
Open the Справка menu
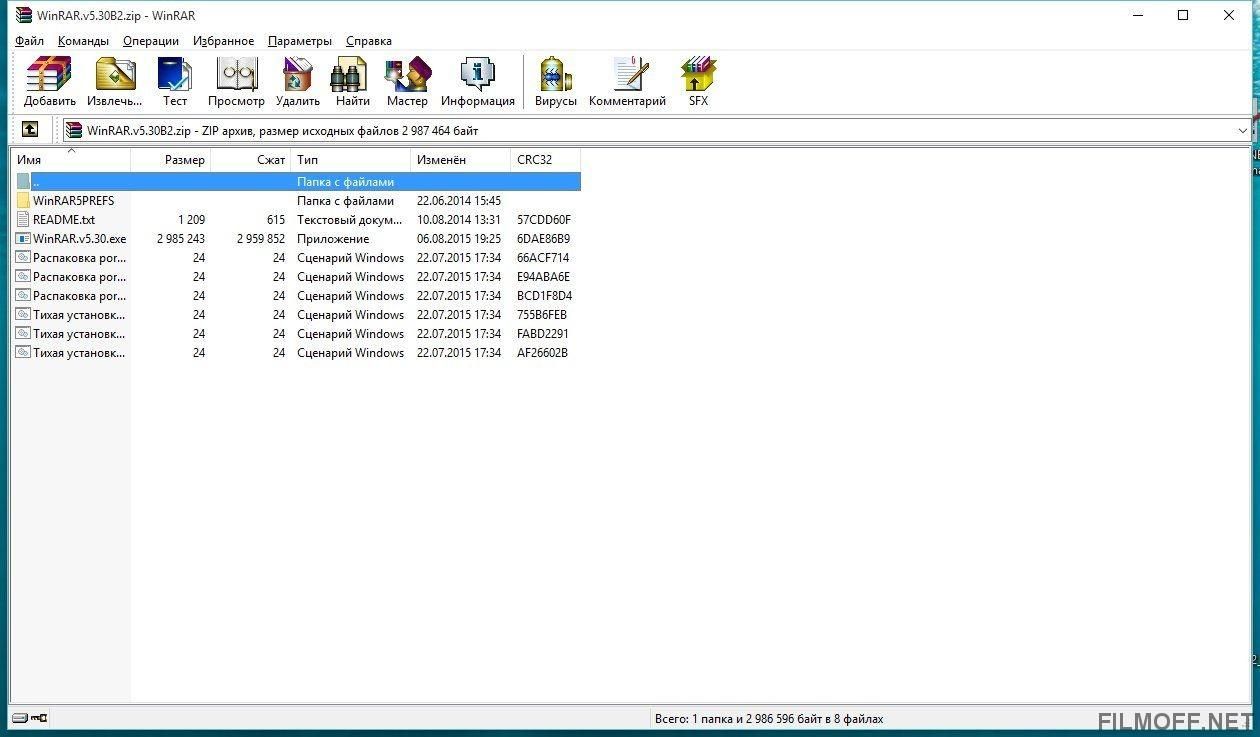point(368,41)
